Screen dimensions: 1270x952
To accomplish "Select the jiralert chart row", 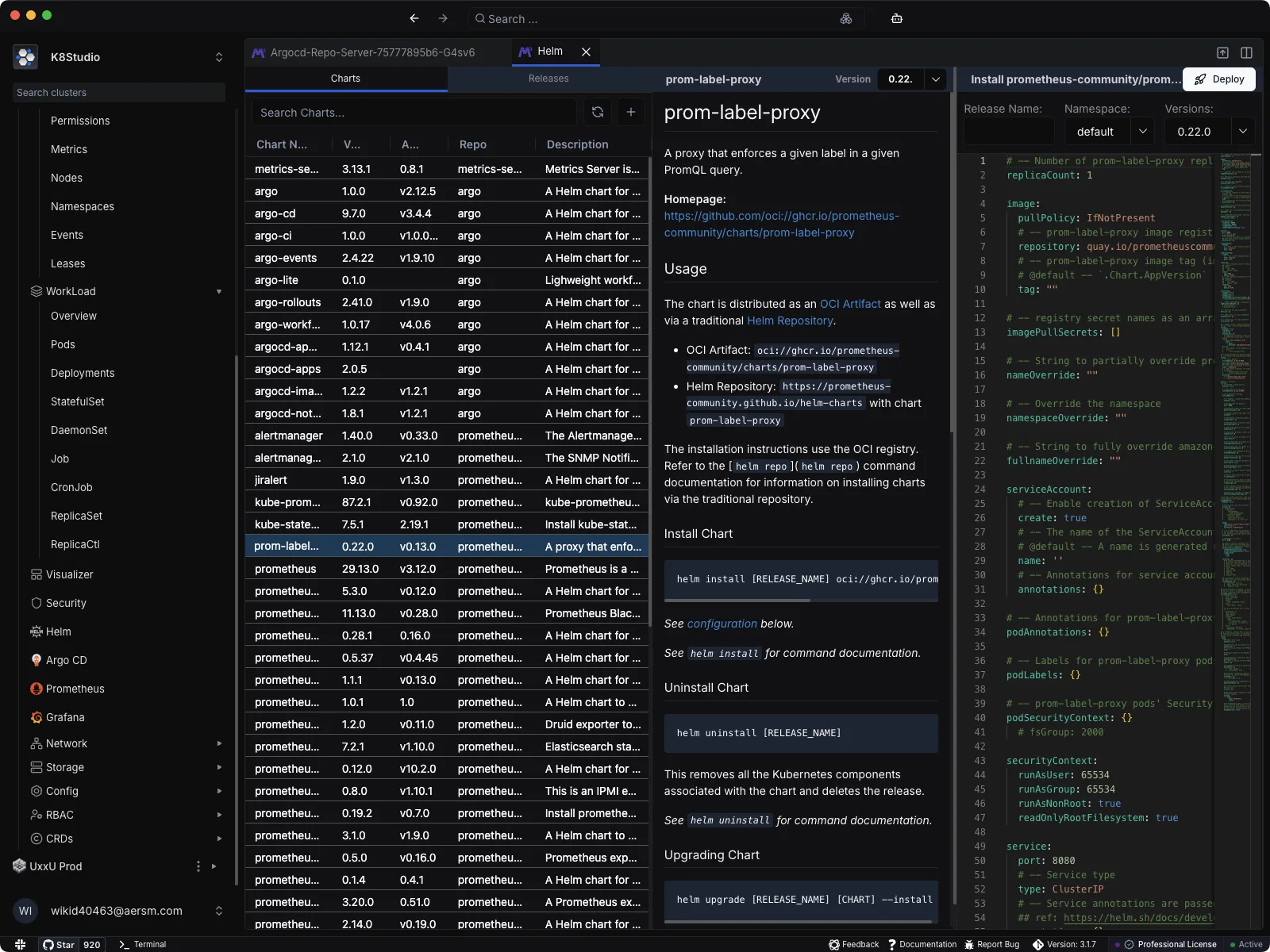I will coord(448,480).
